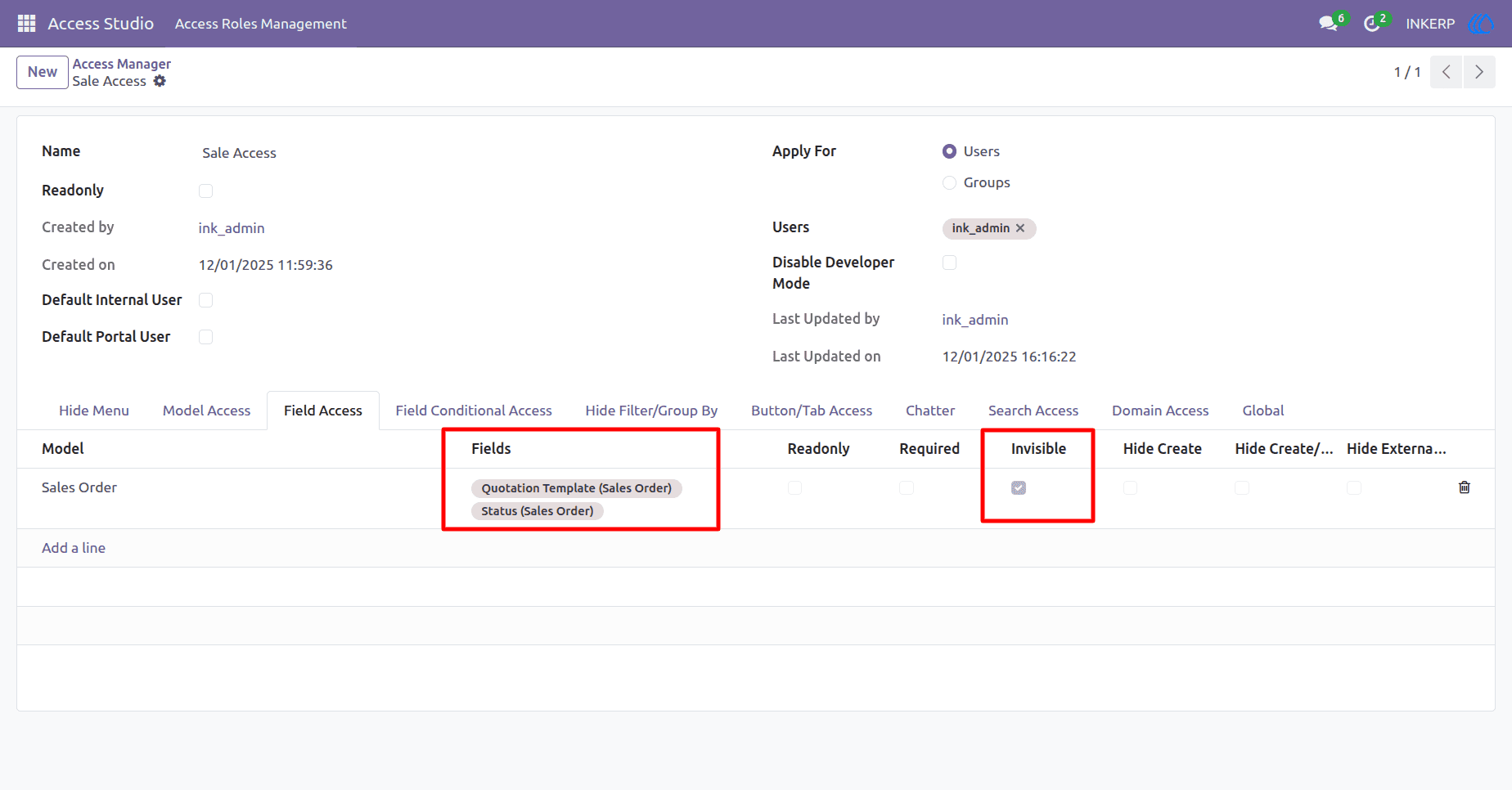Delete the Sales Order line trash icon

click(x=1465, y=487)
